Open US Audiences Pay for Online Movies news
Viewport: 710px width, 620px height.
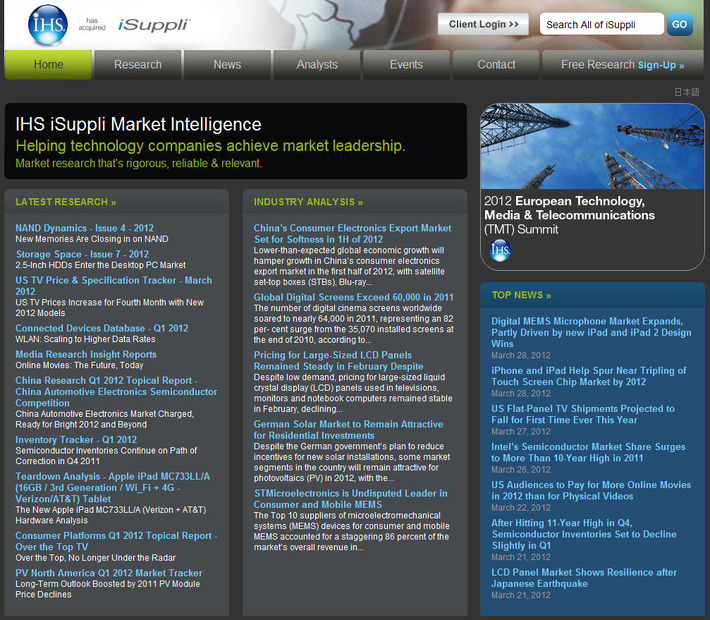[x=591, y=490]
